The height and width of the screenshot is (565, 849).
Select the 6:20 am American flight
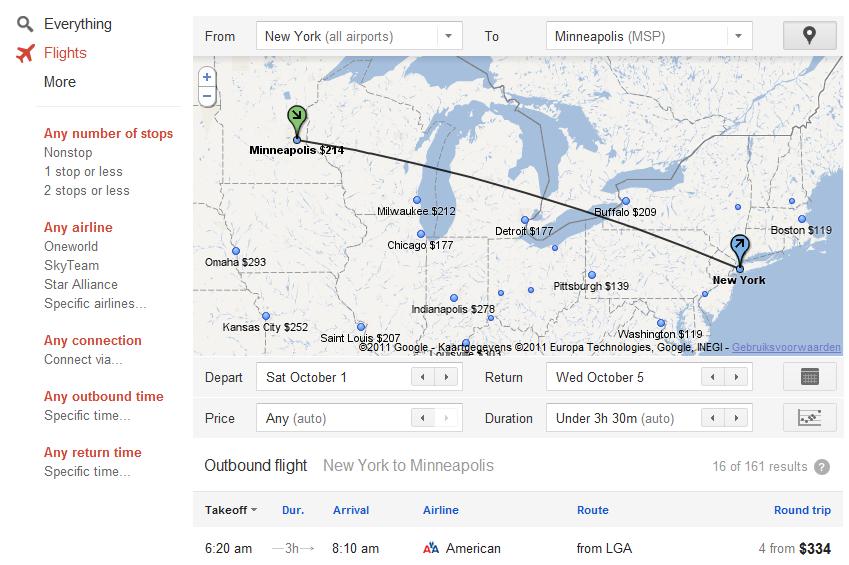click(x=518, y=548)
